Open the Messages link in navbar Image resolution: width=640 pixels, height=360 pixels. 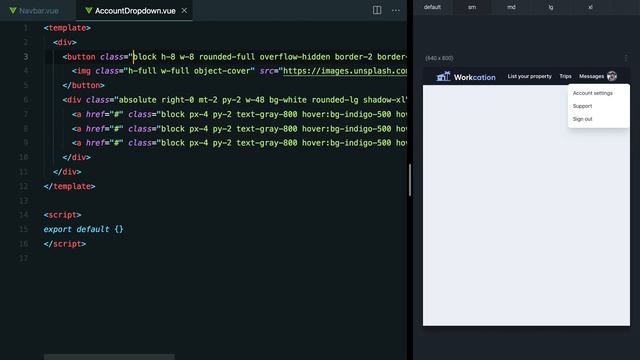[x=591, y=76]
